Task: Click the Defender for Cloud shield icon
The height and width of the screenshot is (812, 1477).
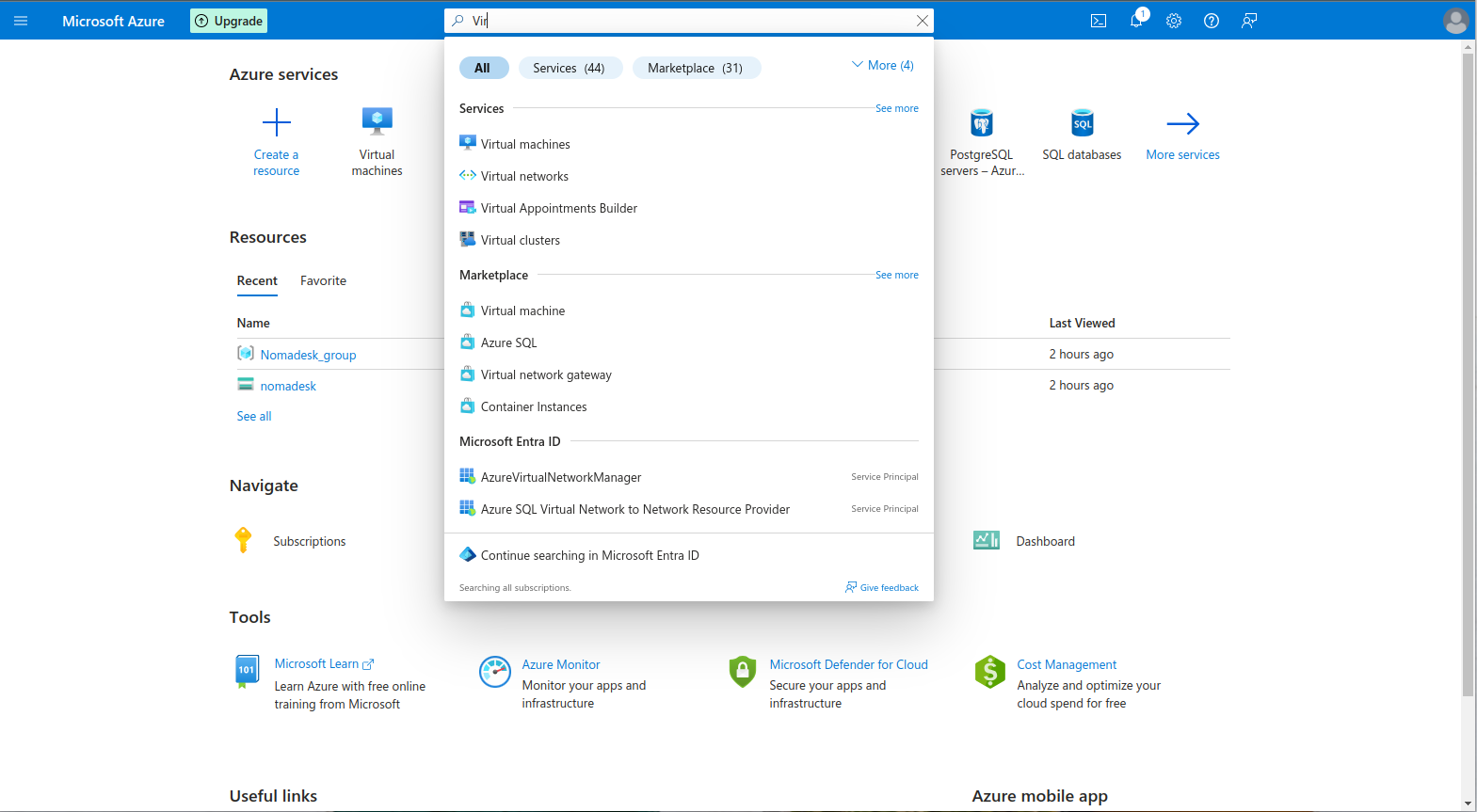Action: click(743, 672)
